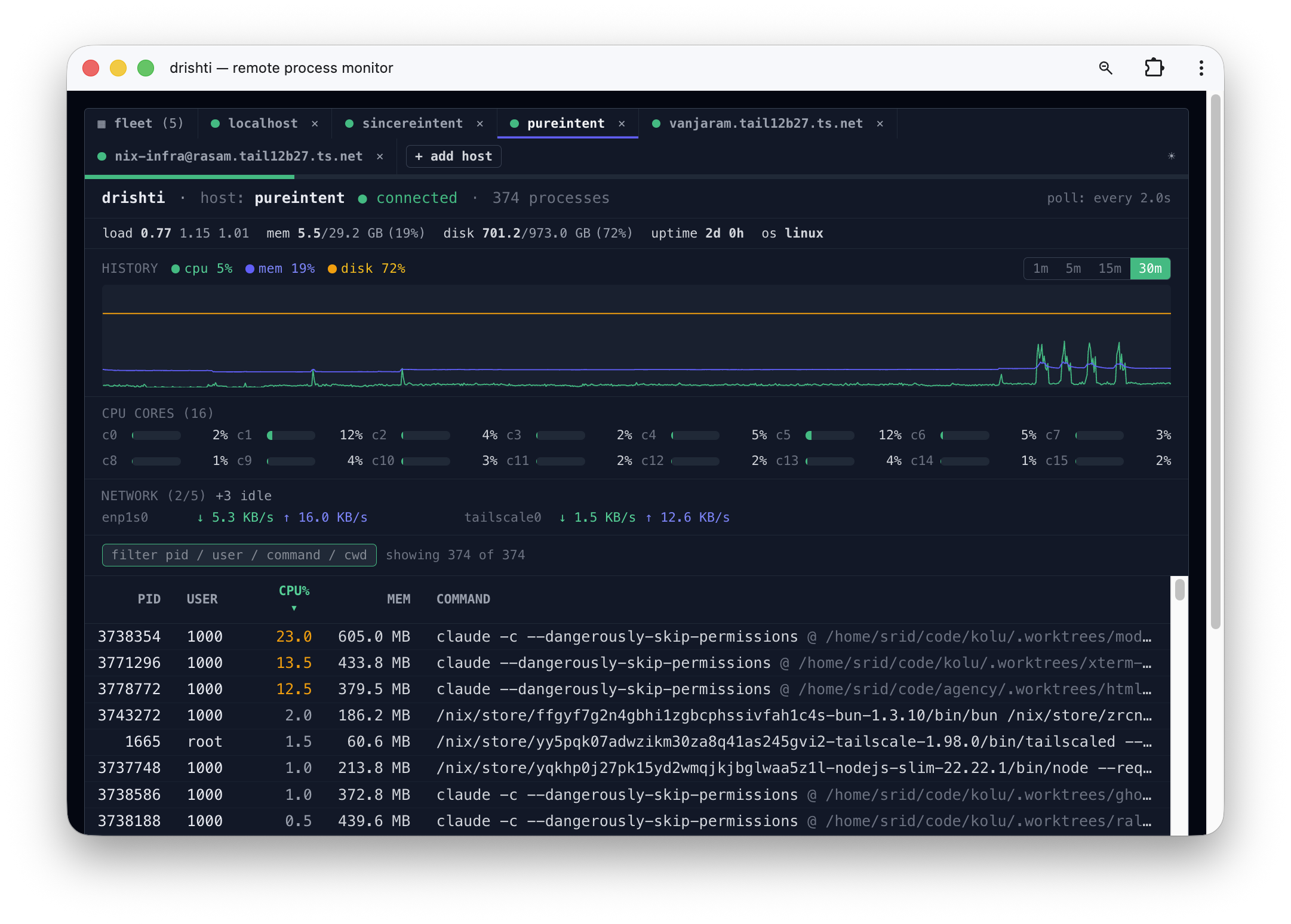Sort by the COMMAND column header
This screenshot has height=924, width=1291.
463,599
